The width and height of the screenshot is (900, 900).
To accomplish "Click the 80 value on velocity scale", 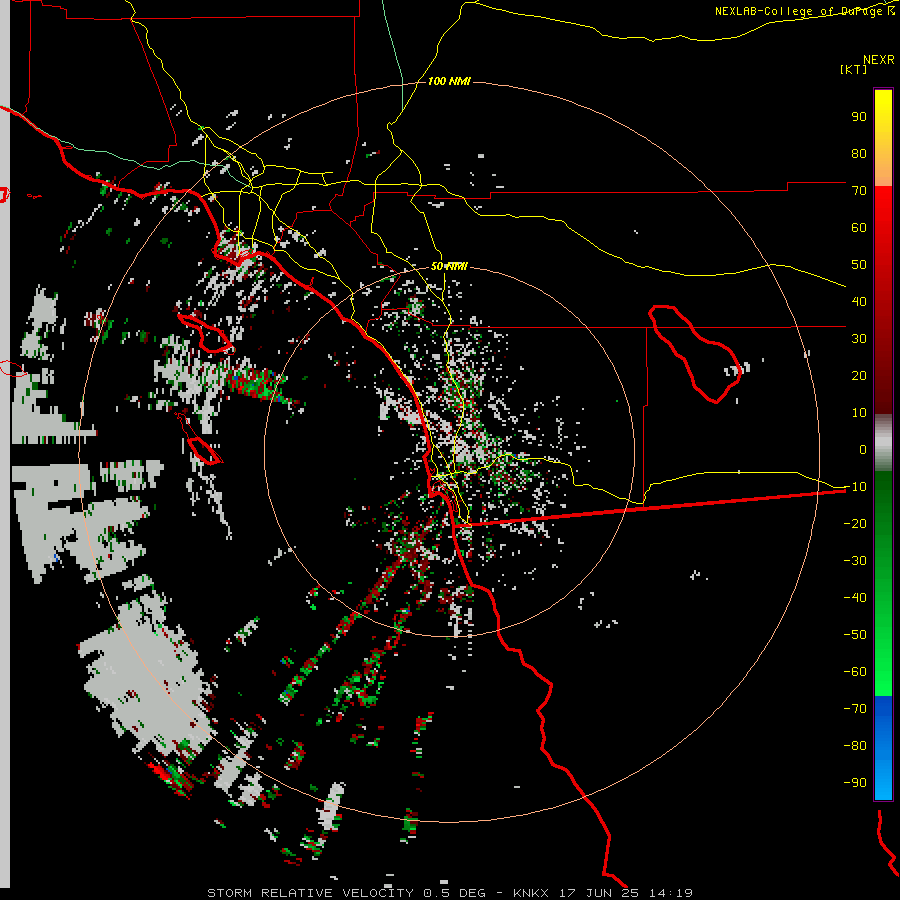I will click(x=859, y=153).
